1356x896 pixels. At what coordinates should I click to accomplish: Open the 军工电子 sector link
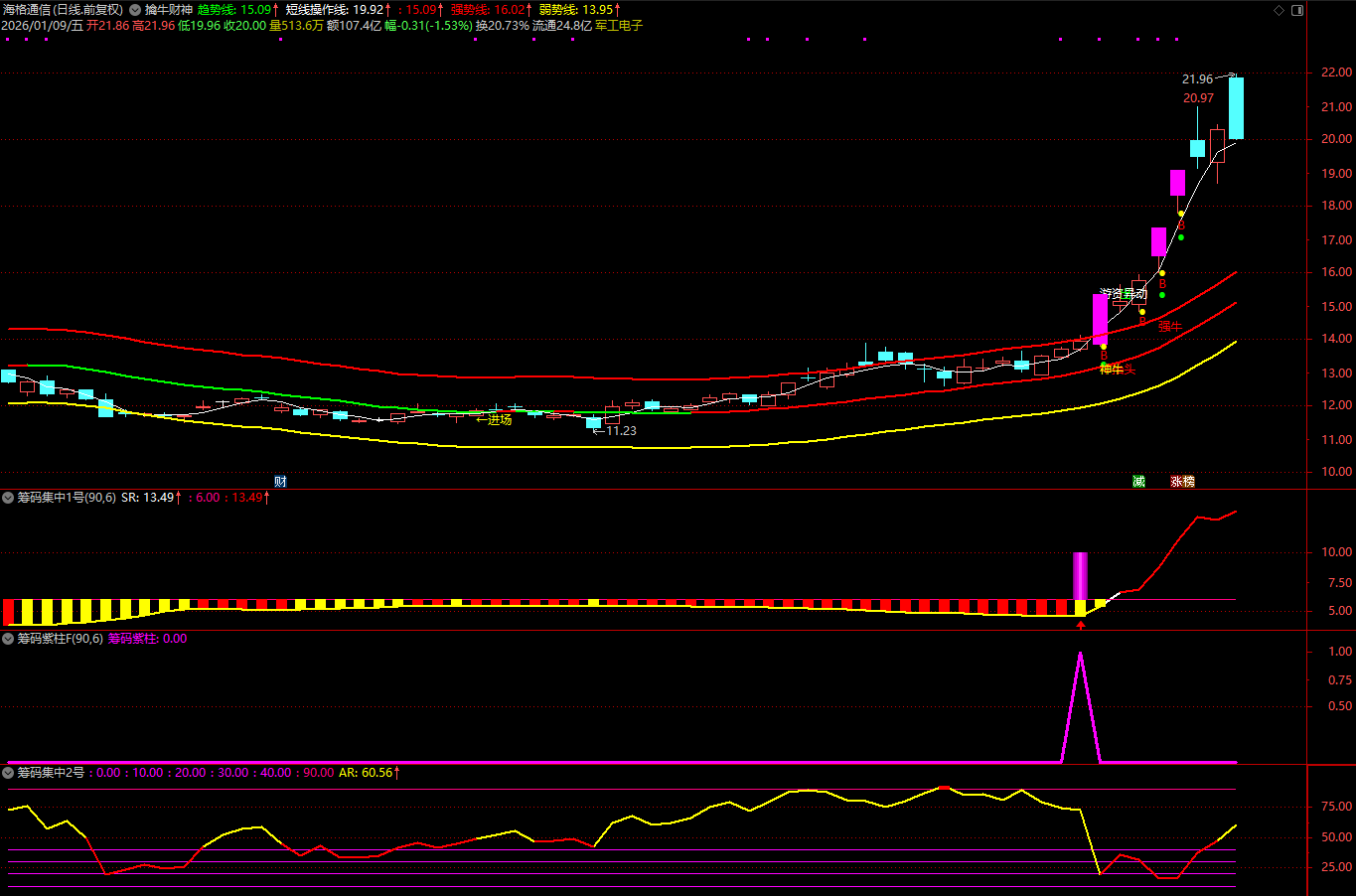tap(619, 26)
